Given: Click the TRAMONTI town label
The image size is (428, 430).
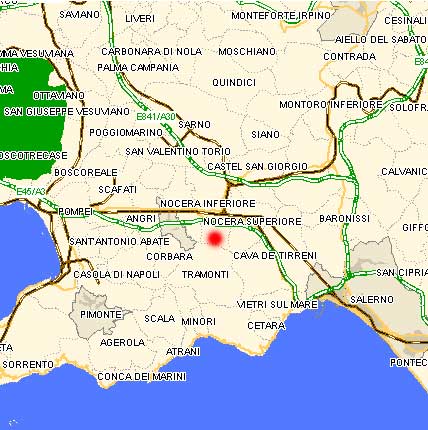Looking at the screenshot, I should (205, 275).
